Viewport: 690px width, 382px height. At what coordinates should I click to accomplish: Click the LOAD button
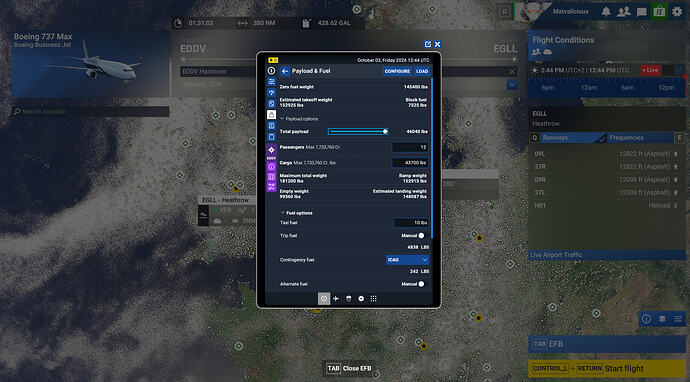pos(422,71)
